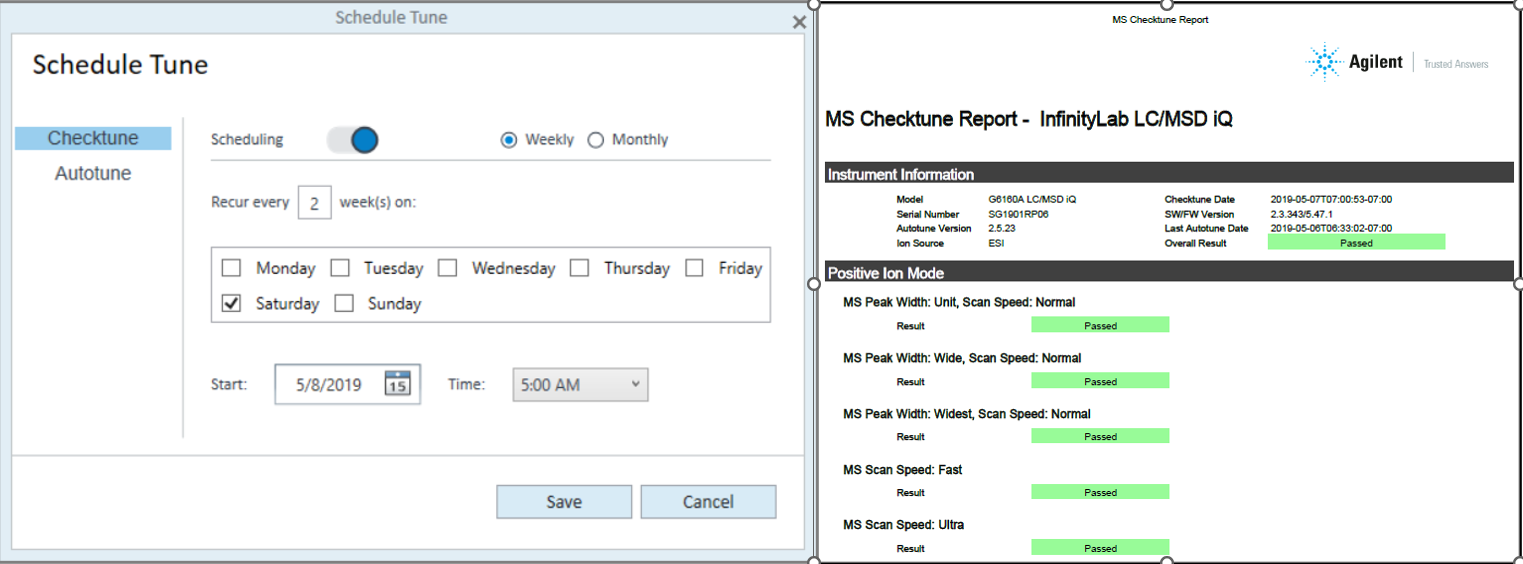Select the Monthly radio button
The image size is (1523, 564).
(596, 140)
